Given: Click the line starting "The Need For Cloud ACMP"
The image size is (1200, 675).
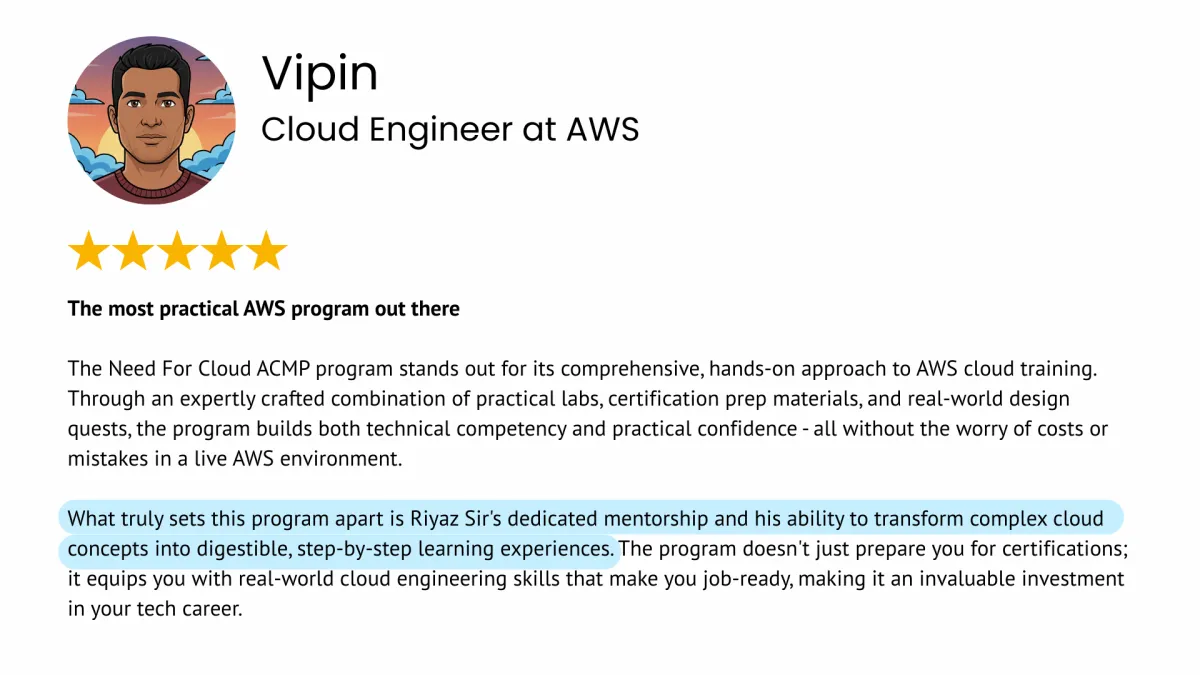Looking at the screenshot, I should click(x=582, y=369).
